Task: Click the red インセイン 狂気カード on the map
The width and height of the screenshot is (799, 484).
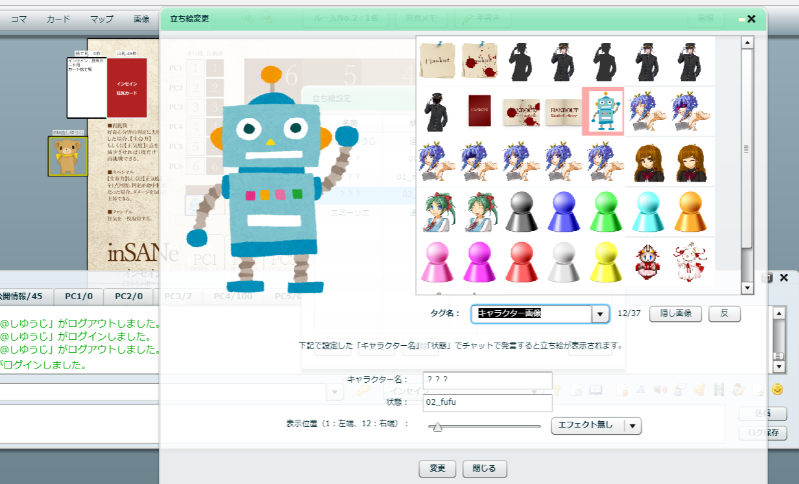Action: coord(127,88)
